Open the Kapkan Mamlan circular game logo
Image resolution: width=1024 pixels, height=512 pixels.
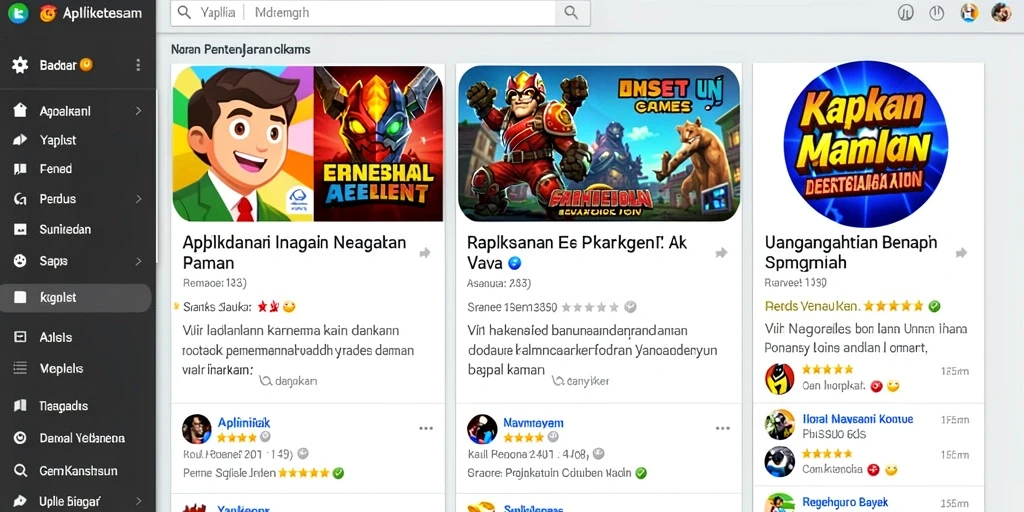point(866,144)
